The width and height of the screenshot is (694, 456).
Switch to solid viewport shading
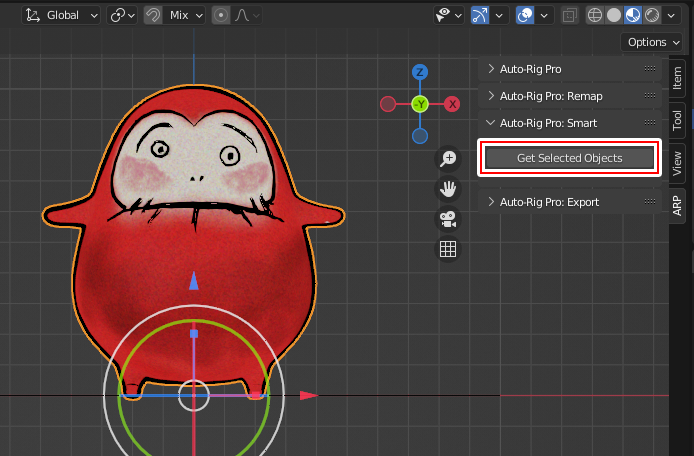pos(615,15)
